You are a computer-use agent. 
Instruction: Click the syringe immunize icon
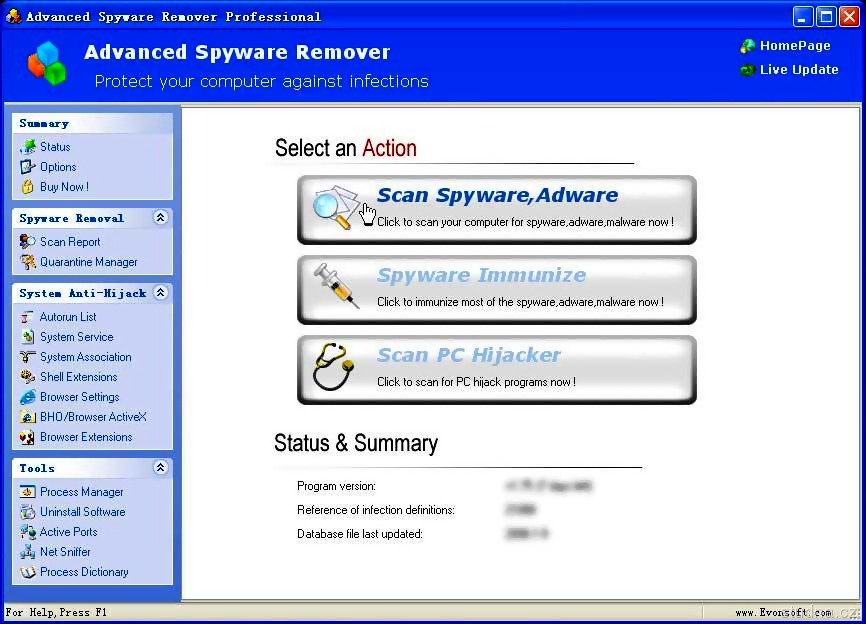click(x=336, y=285)
